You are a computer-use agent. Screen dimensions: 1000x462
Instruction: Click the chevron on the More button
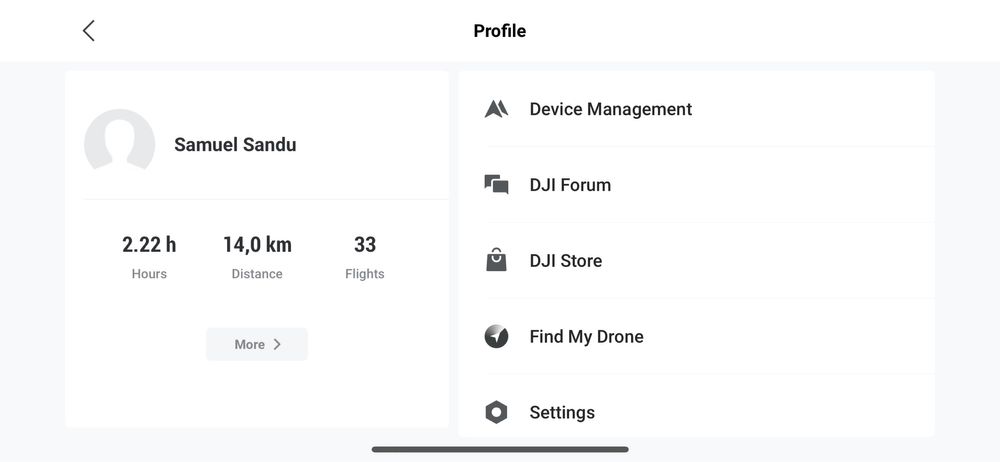pyautogui.click(x=277, y=344)
